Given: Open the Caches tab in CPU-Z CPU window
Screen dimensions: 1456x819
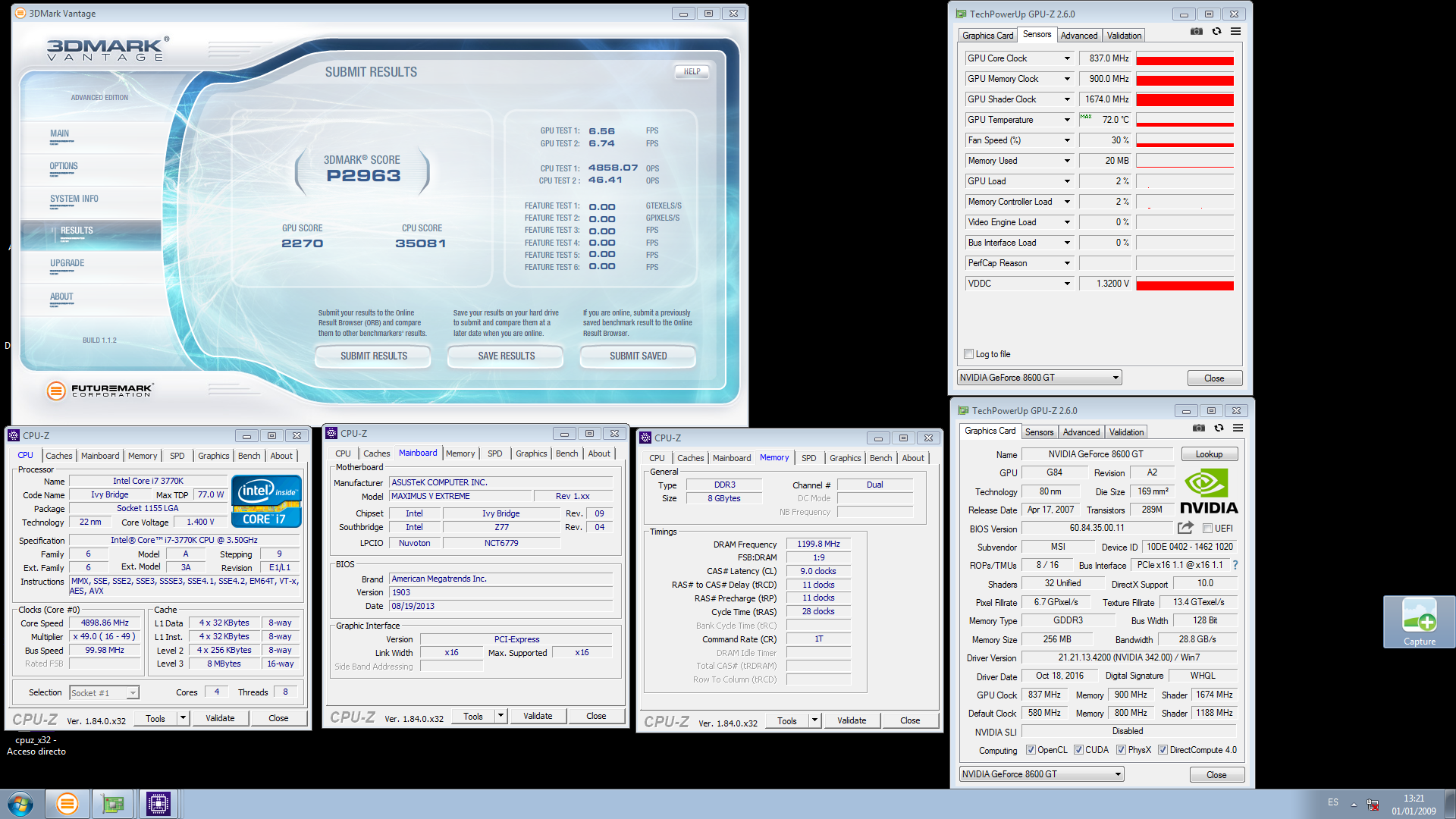Looking at the screenshot, I should pyautogui.click(x=59, y=456).
